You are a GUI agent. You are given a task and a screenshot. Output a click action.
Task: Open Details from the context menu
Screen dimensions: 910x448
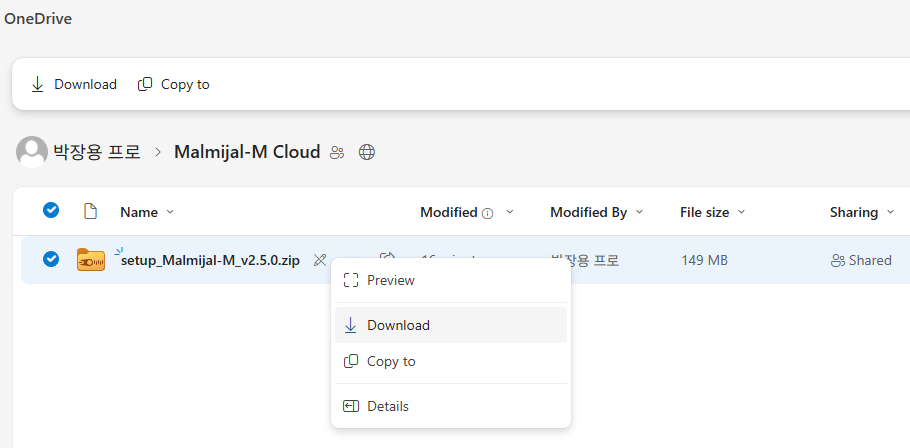tap(387, 406)
